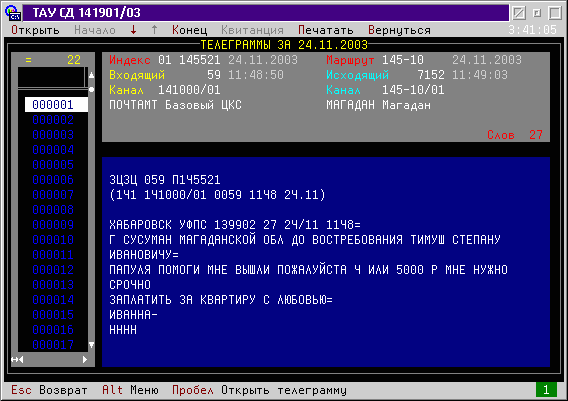Open the Открыть menu
568x401 pixels.
coord(35,30)
